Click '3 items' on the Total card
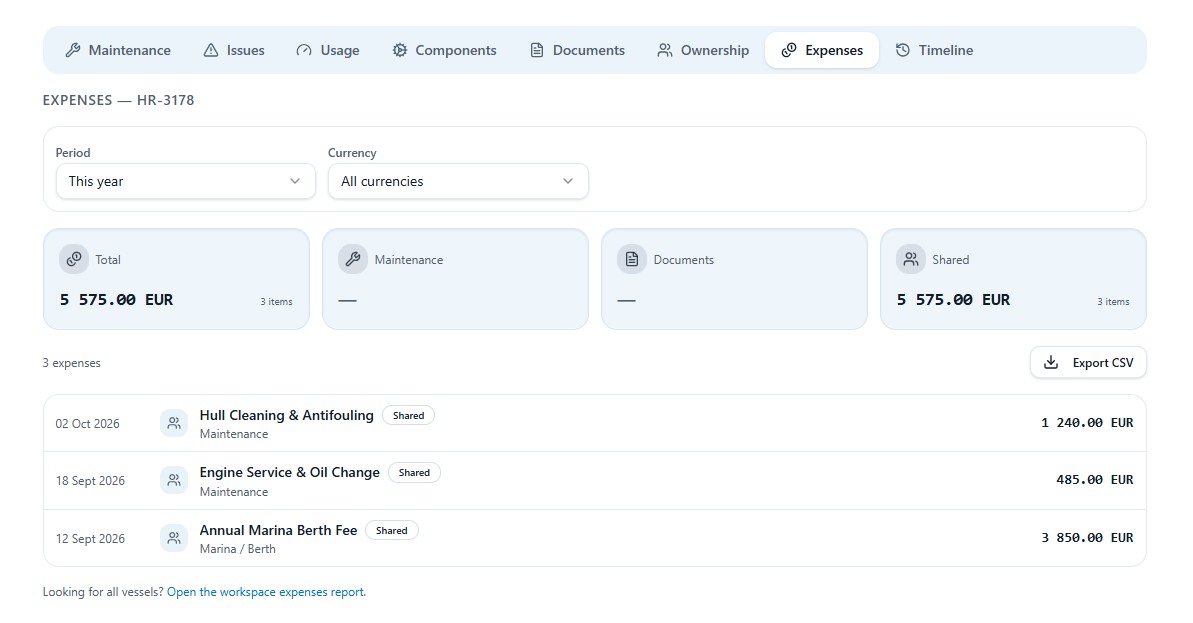Viewport: 1193px width, 623px height. (276, 302)
